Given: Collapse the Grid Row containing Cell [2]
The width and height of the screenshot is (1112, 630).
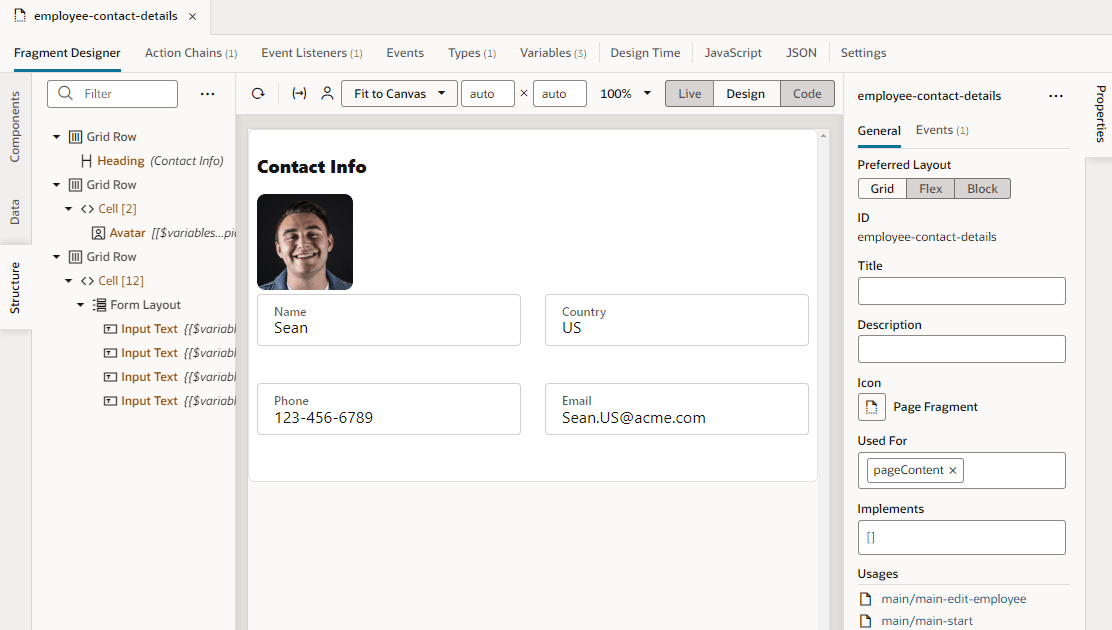Looking at the screenshot, I should tap(57, 185).
